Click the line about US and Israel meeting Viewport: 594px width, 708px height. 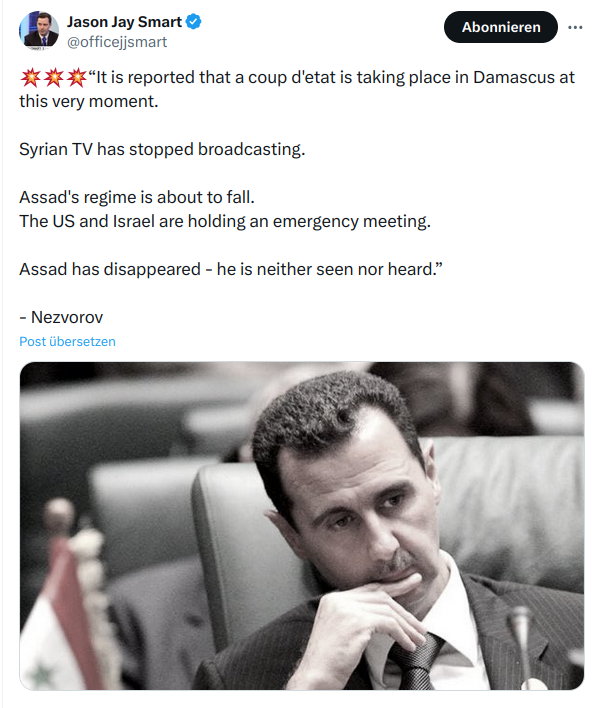[225, 221]
